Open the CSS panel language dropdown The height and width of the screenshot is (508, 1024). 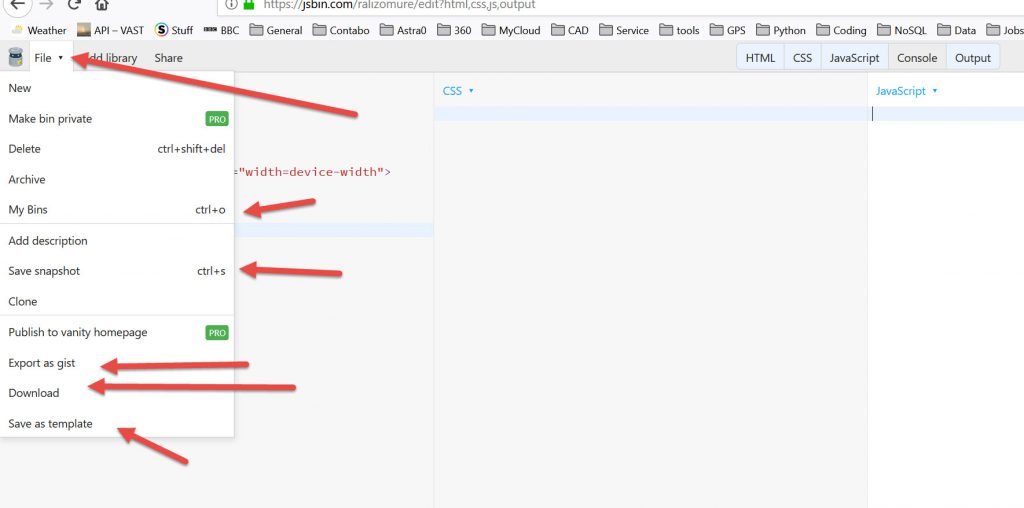(458, 91)
